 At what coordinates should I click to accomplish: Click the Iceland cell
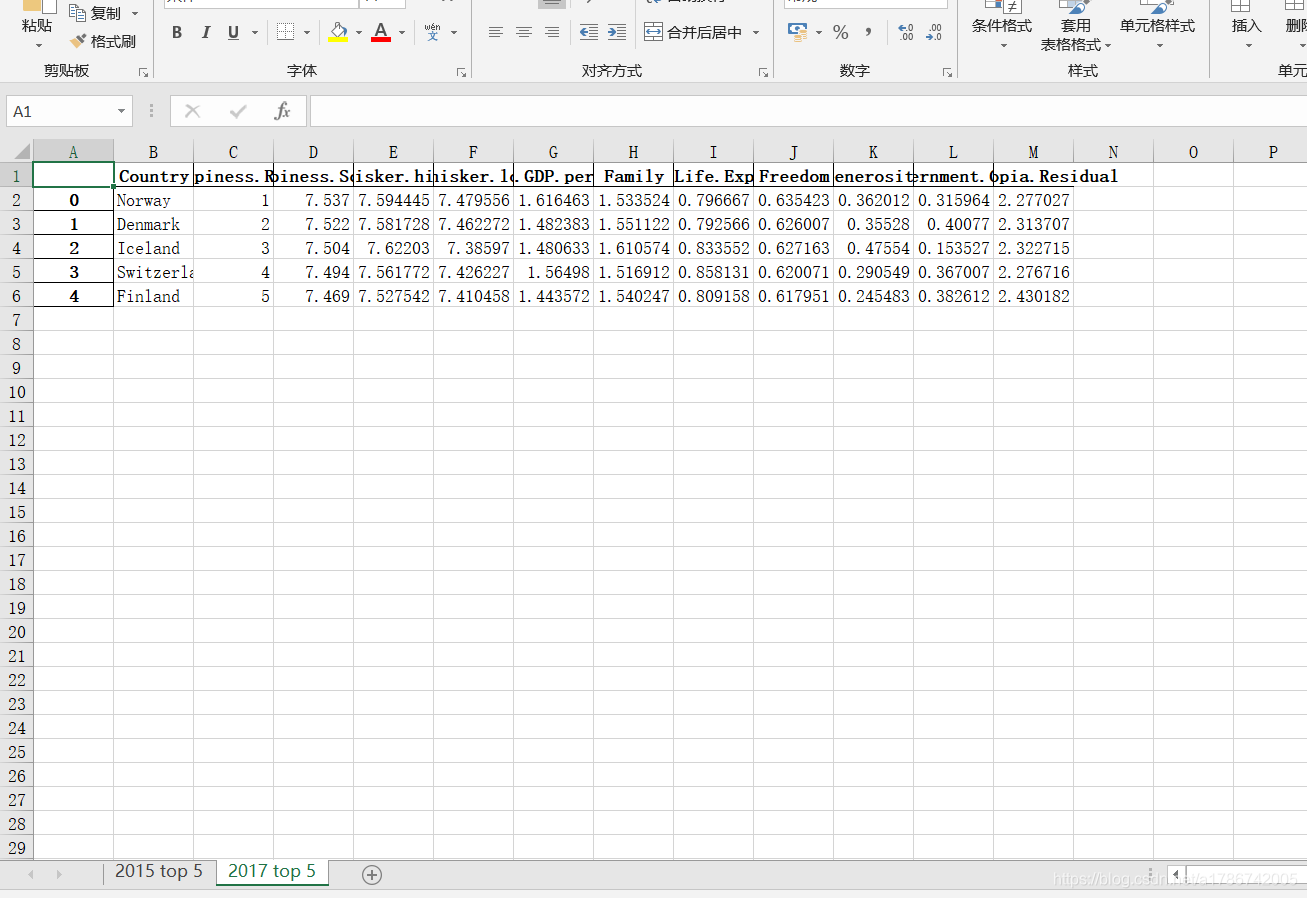click(153, 248)
